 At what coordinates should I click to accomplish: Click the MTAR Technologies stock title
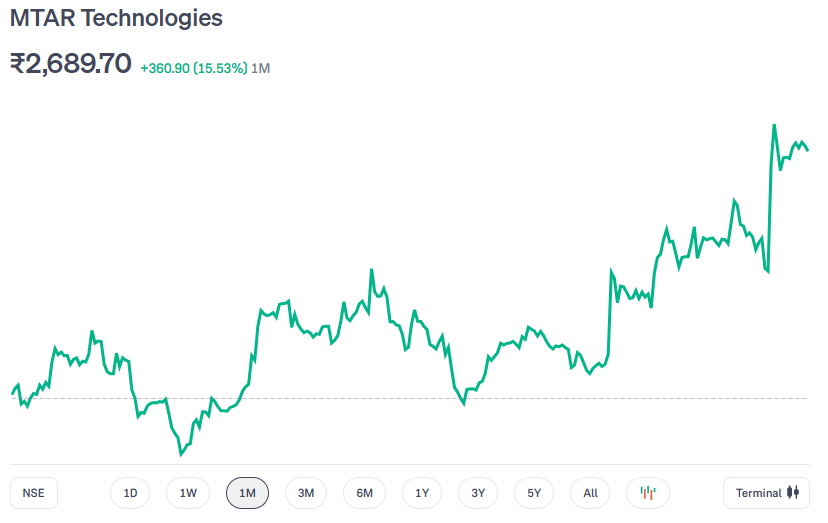116,18
